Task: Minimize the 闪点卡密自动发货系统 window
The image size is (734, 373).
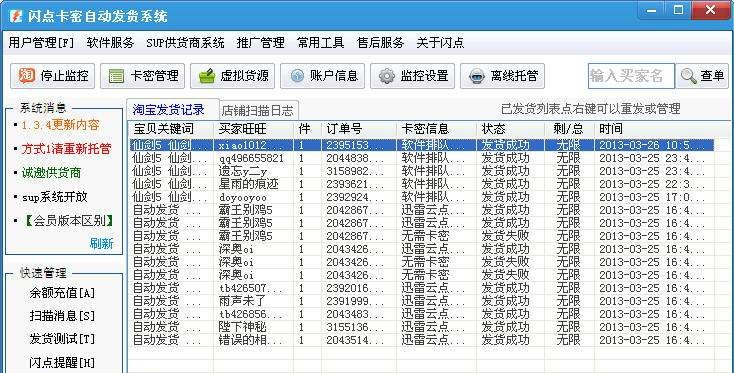Action: [x=652, y=9]
